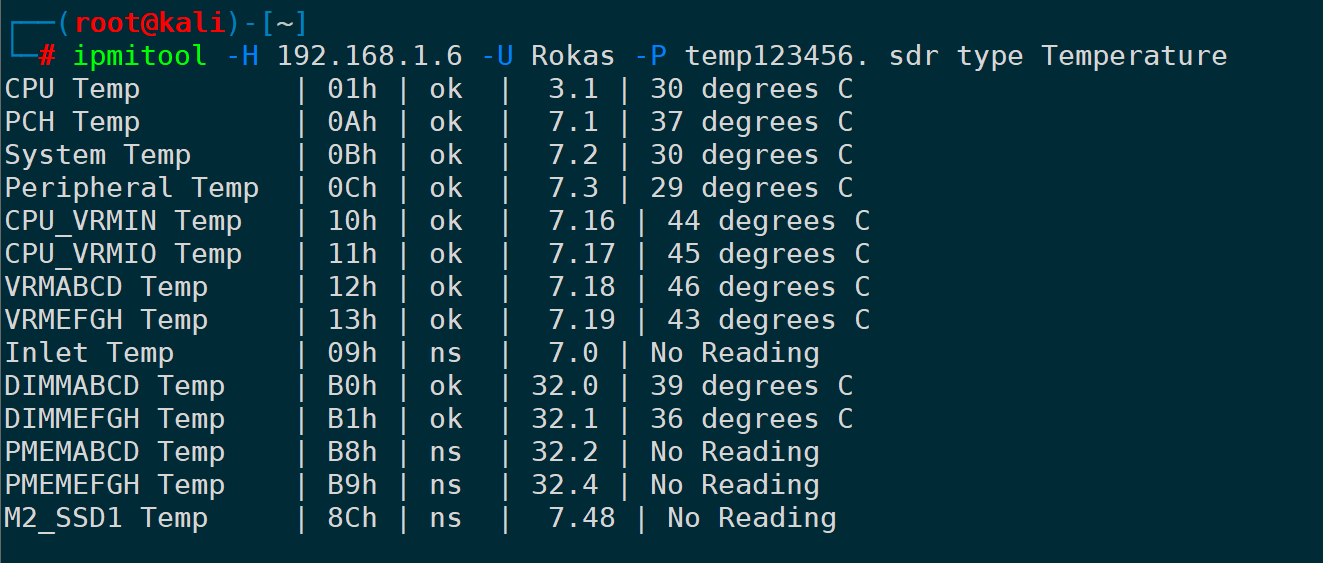Viewport: 1323px width, 563px height.
Task: Click No Reading in the PMEMABCD row
Action: point(734,452)
